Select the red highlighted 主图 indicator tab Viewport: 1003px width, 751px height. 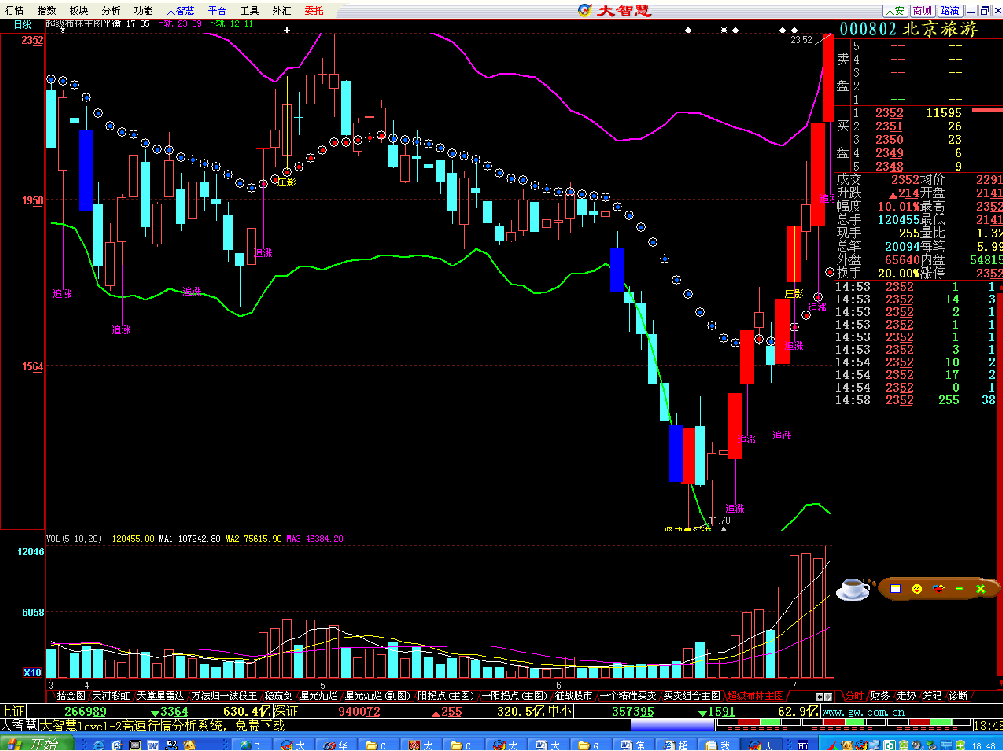pyautogui.click(x=755, y=695)
